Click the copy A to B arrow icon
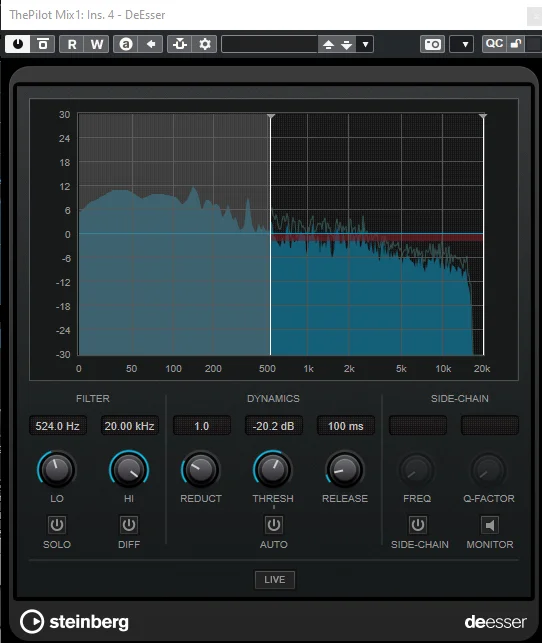Viewport: 542px width, 643px height. [151, 44]
